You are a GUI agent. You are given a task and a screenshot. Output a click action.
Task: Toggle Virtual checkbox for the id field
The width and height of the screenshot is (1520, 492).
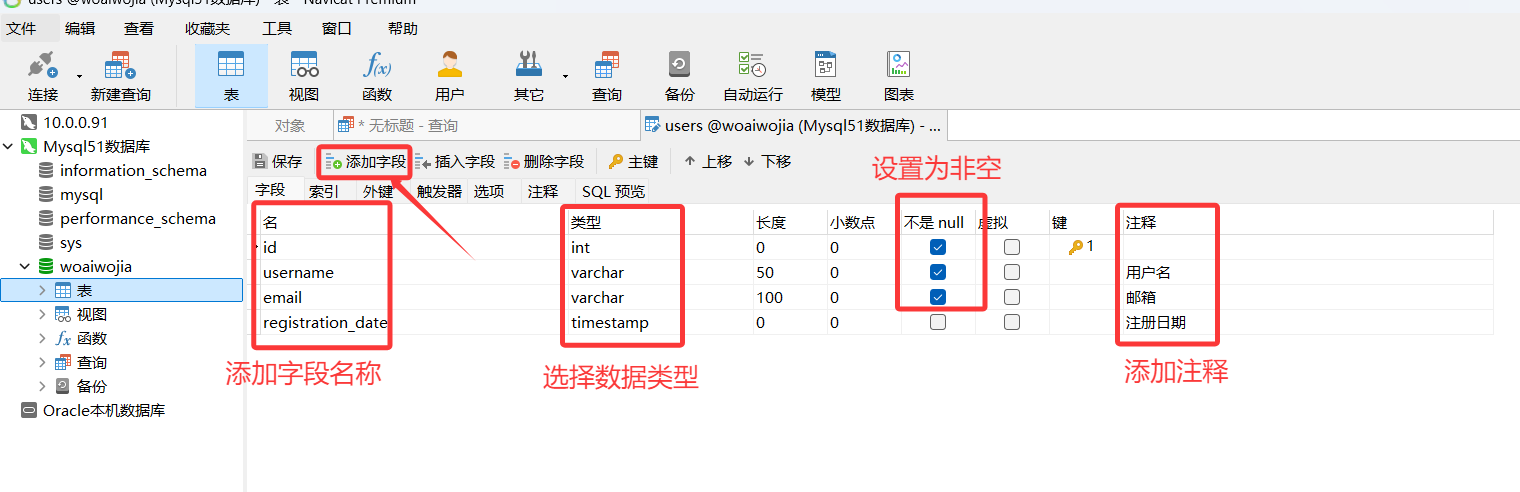coord(1012,247)
